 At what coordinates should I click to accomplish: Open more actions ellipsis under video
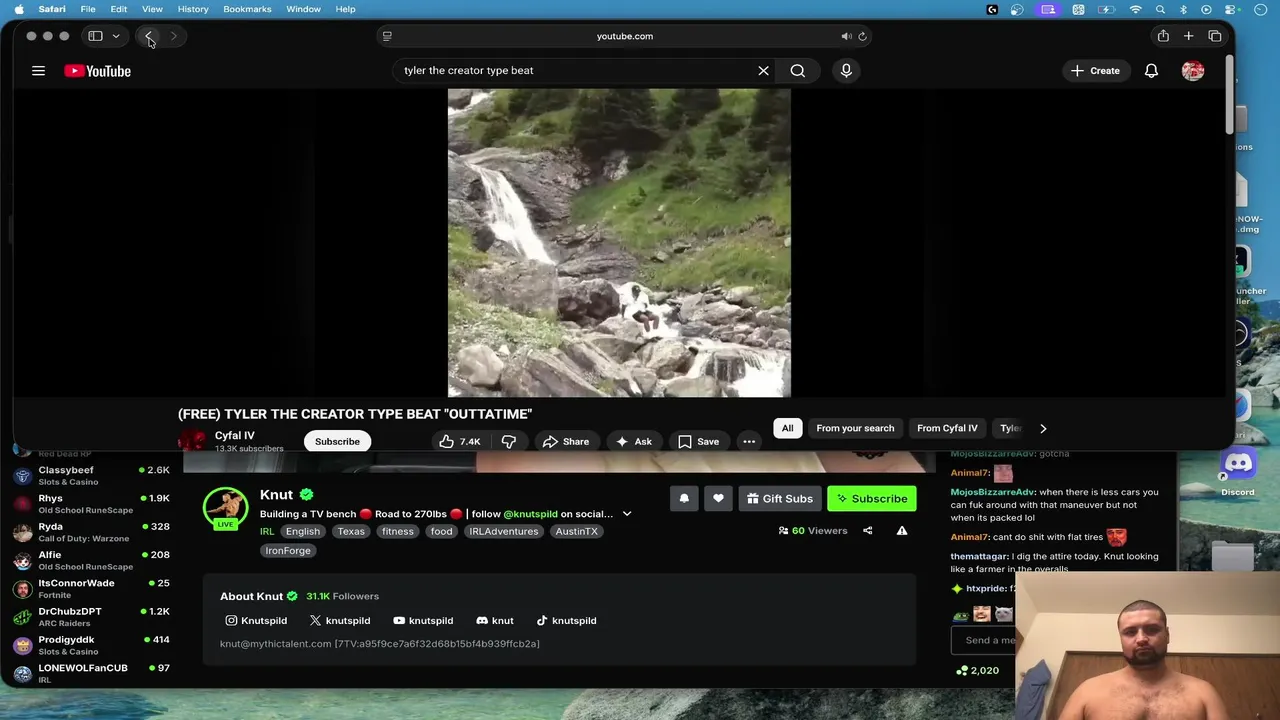tap(748, 441)
